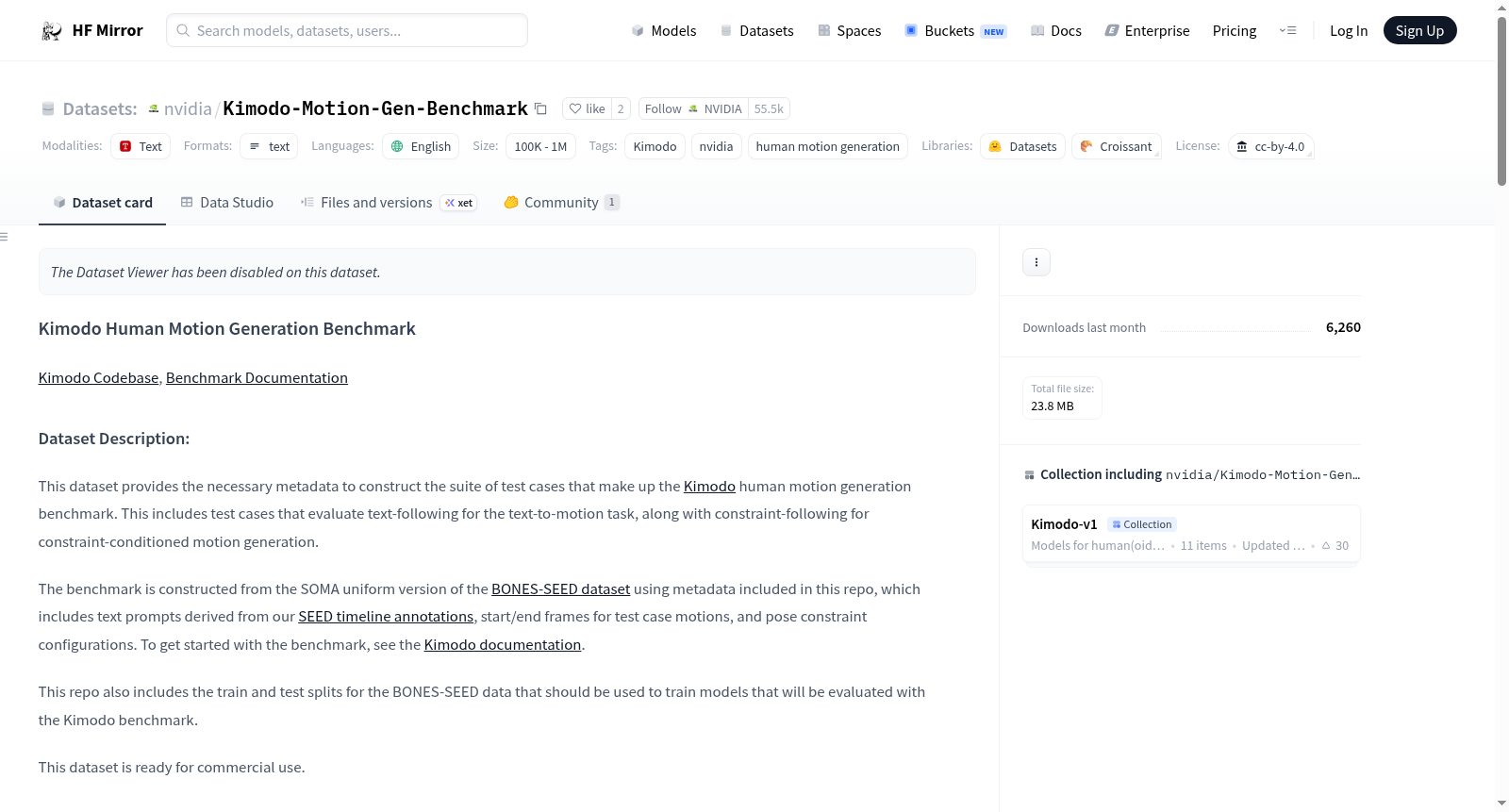Screen dimensions: 1509x812
Task: Click the Sign Up button
Action: pos(1419,30)
